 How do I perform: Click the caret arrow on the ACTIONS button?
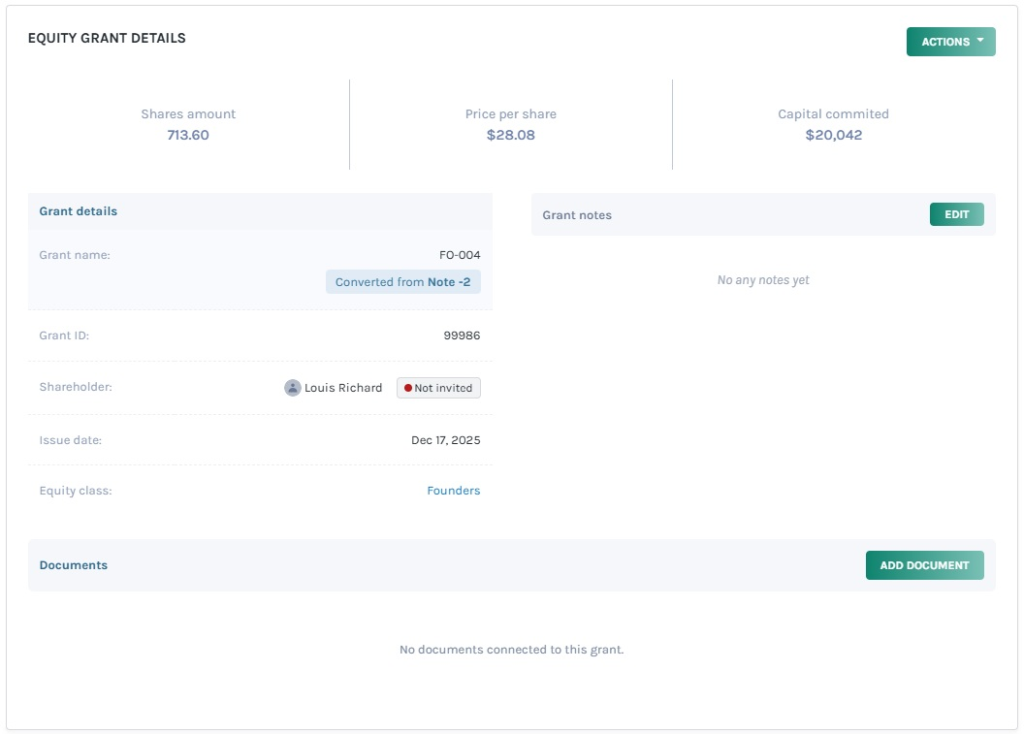point(980,41)
